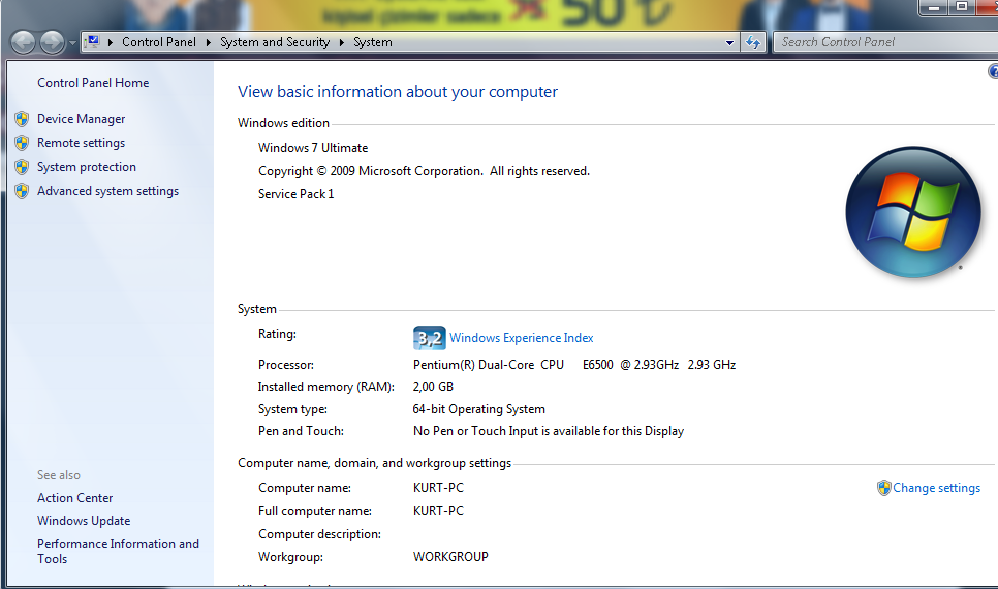This screenshot has width=998, height=589.
Task: Click the shield icon beside System protection
Action: [22, 167]
